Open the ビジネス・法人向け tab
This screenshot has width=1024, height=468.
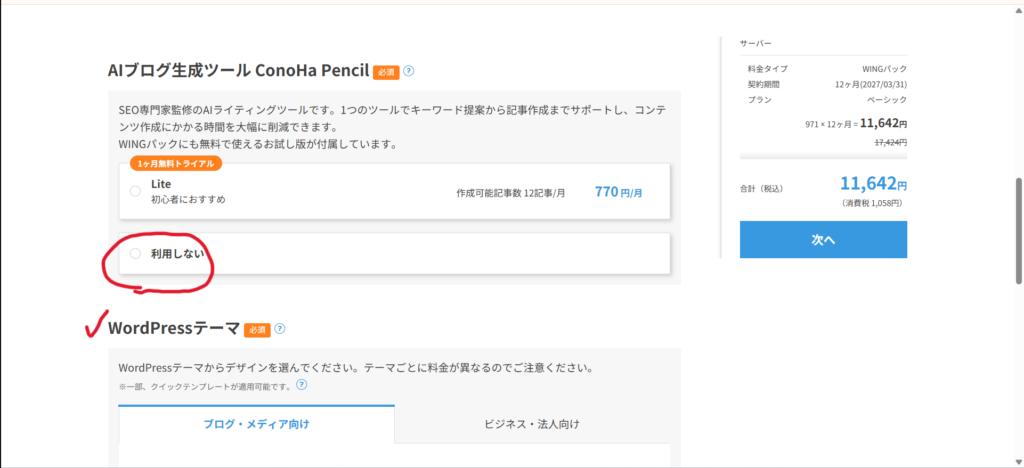click(x=538, y=424)
